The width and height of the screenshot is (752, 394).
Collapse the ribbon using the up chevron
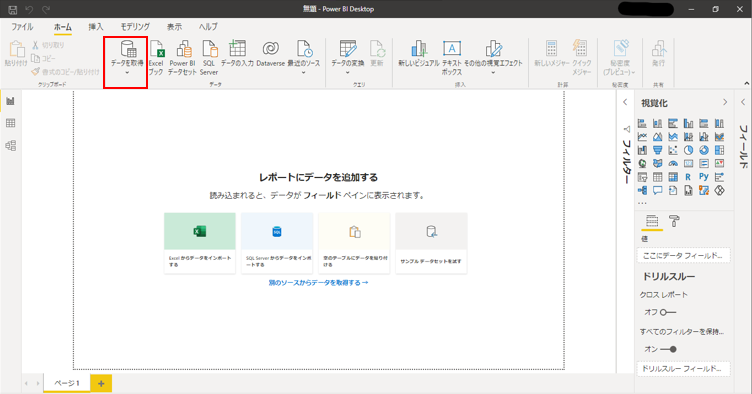point(746,83)
